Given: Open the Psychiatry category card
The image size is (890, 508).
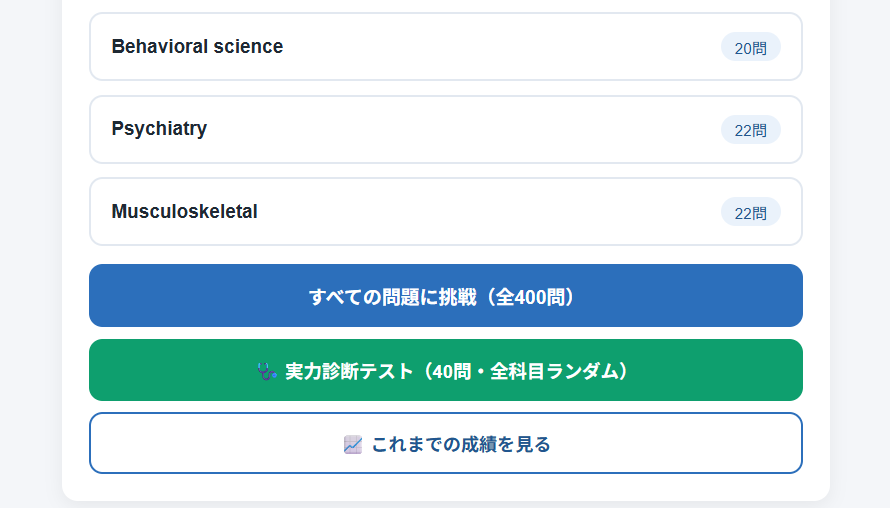Looking at the screenshot, I should (x=446, y=129).
